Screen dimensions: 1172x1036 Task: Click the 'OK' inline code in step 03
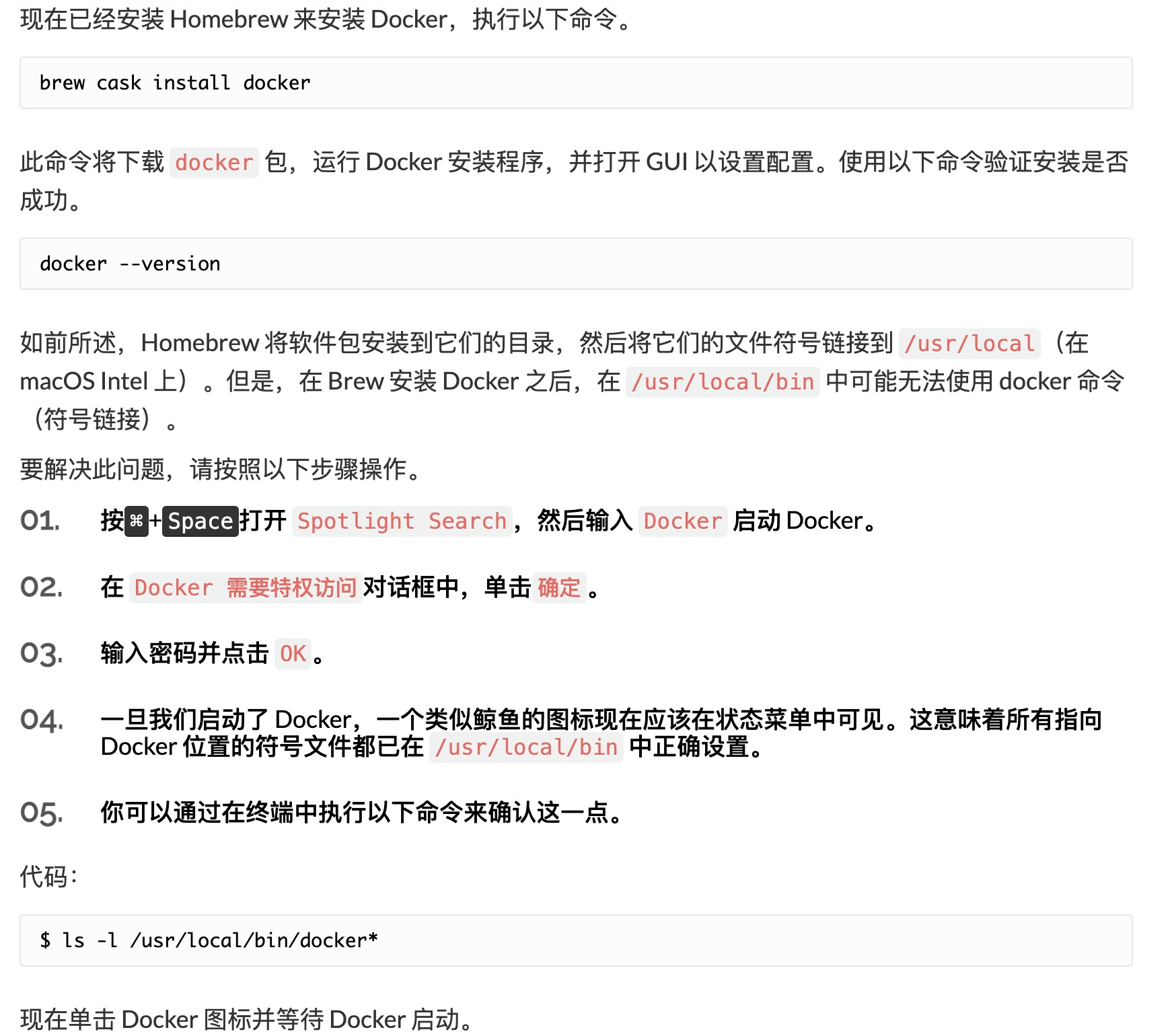[293, 654]
